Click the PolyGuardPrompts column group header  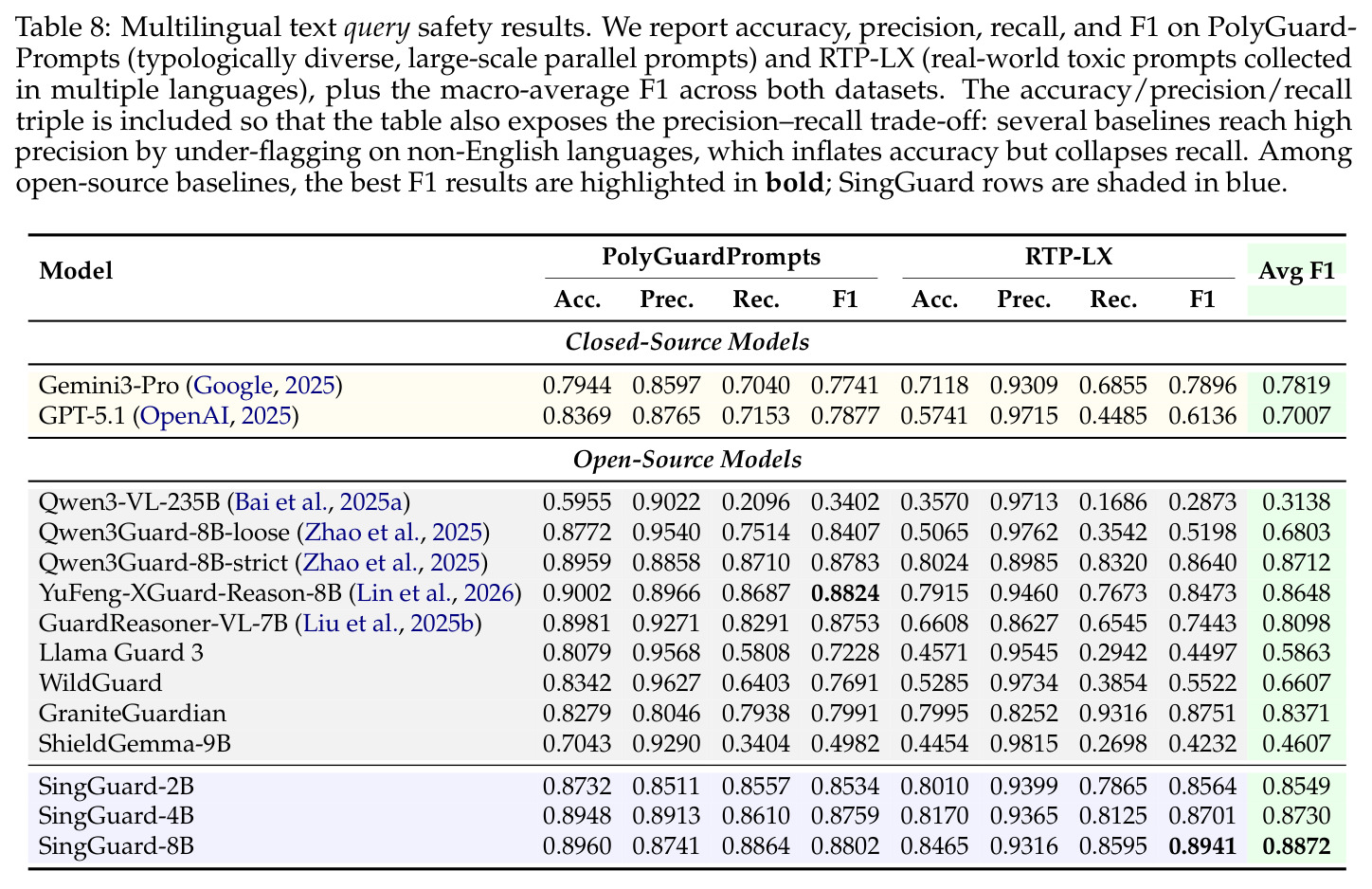tap(711, 257)
